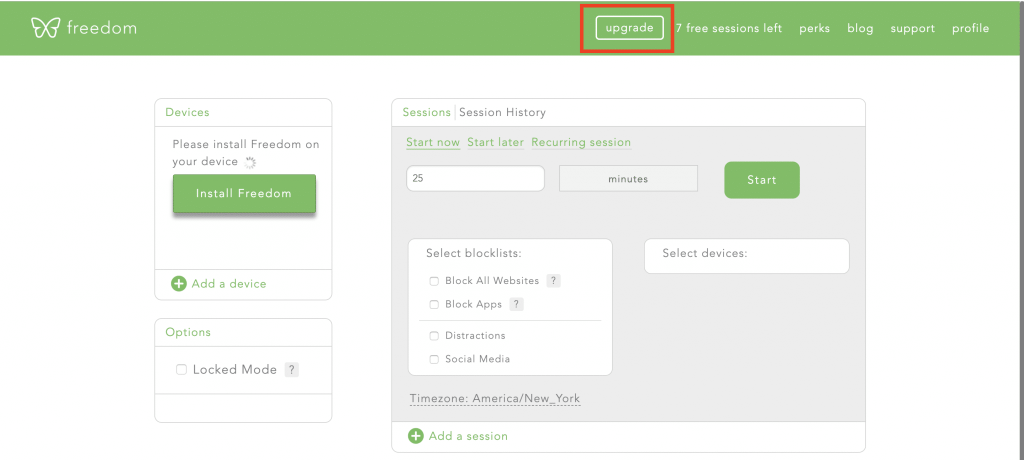1024x460 pixels.
Task: Click the upgrade button in the header
Action: [x=630, y=28]
